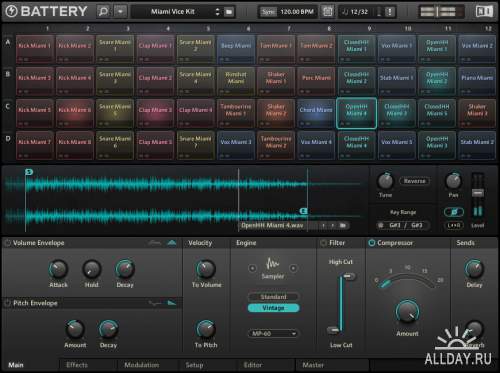The image size is (500, 373).
Task: Click the panic exclamation mark icon
Action: (x=389, y=12)
